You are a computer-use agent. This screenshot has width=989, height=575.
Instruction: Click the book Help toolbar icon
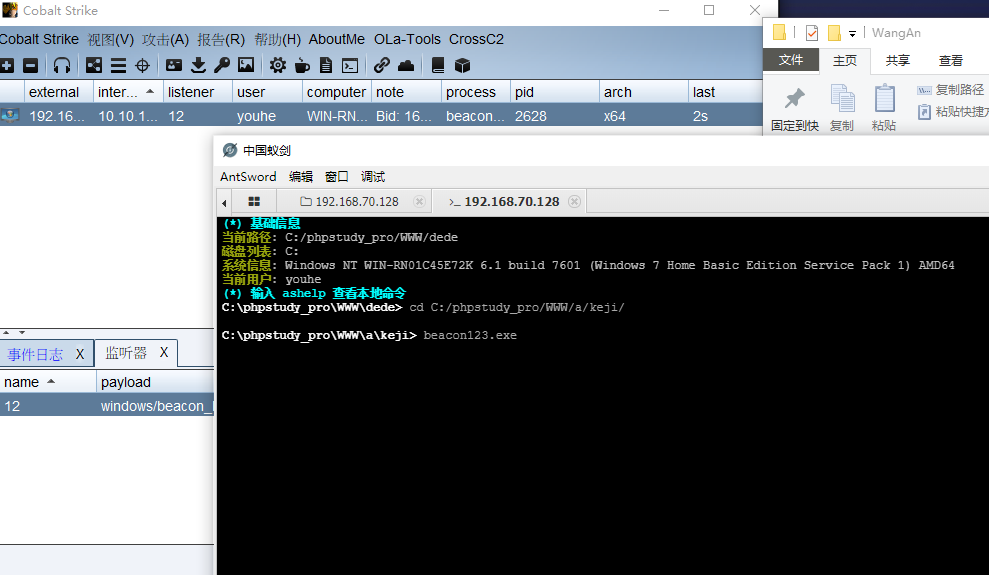coord(438,65)
